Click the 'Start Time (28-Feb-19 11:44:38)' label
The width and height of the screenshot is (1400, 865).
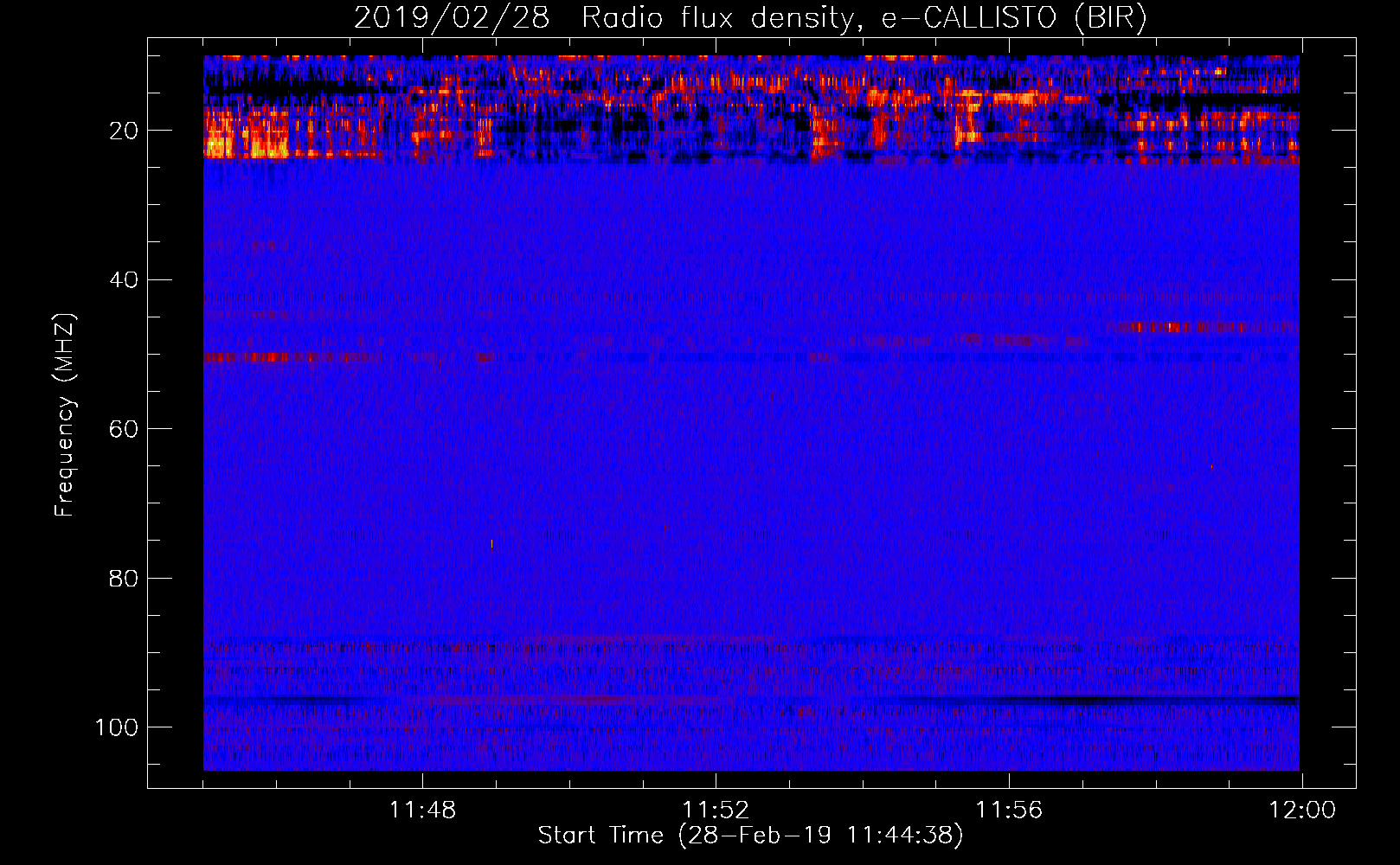[x=750, y=836]
